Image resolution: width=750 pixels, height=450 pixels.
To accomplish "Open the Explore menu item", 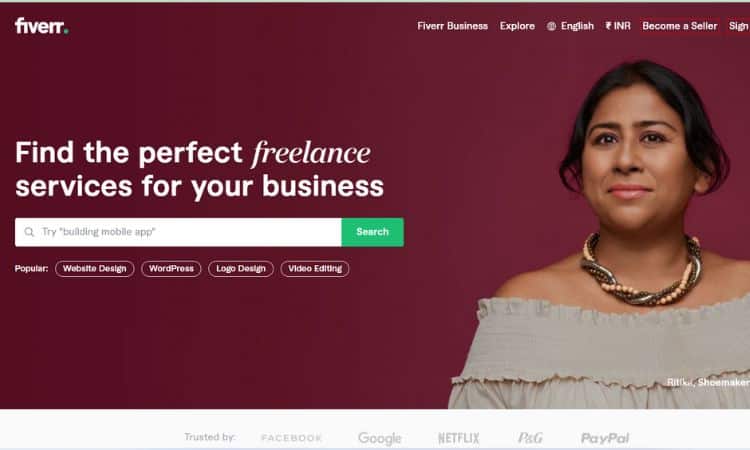I will [517, 26].
